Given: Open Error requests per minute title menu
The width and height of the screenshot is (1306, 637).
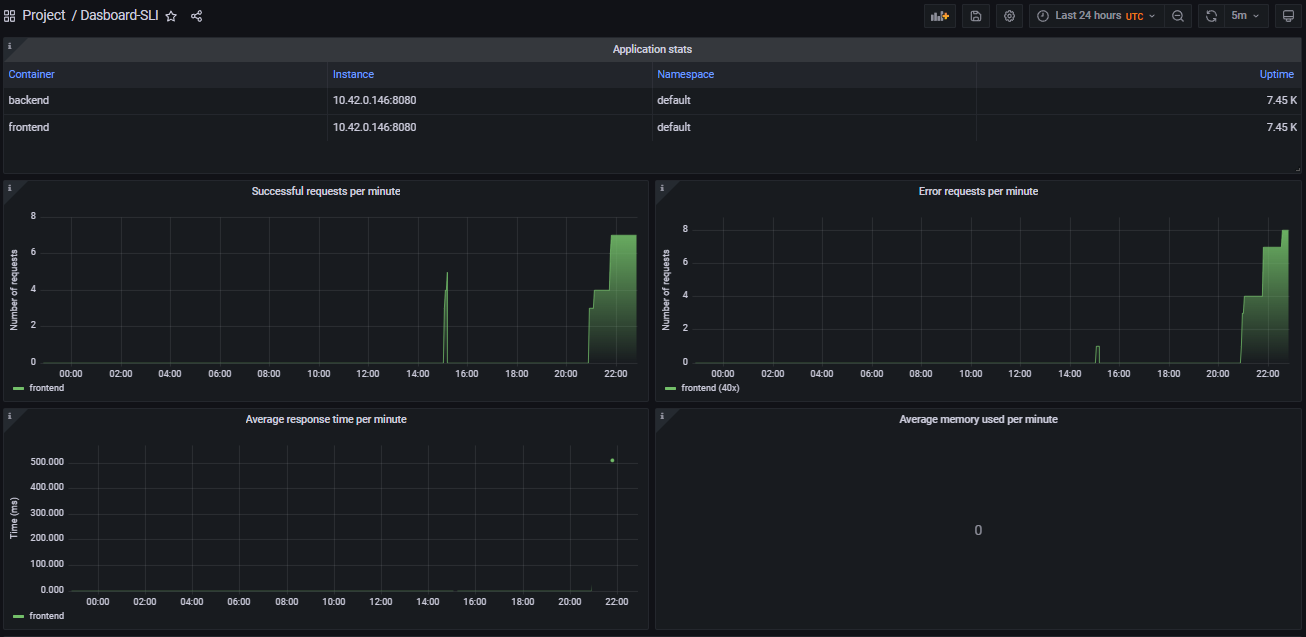Looking at the screenshot, I should tap(978, 191).
